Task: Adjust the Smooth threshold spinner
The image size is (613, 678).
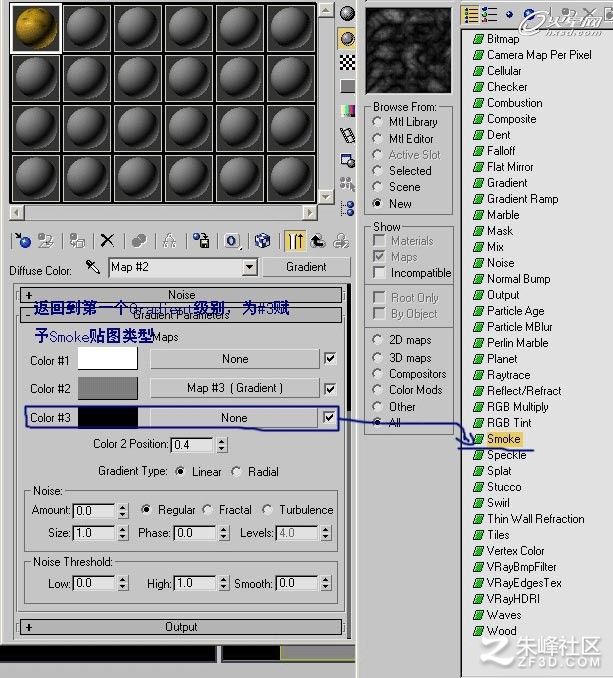Action: 326,583
